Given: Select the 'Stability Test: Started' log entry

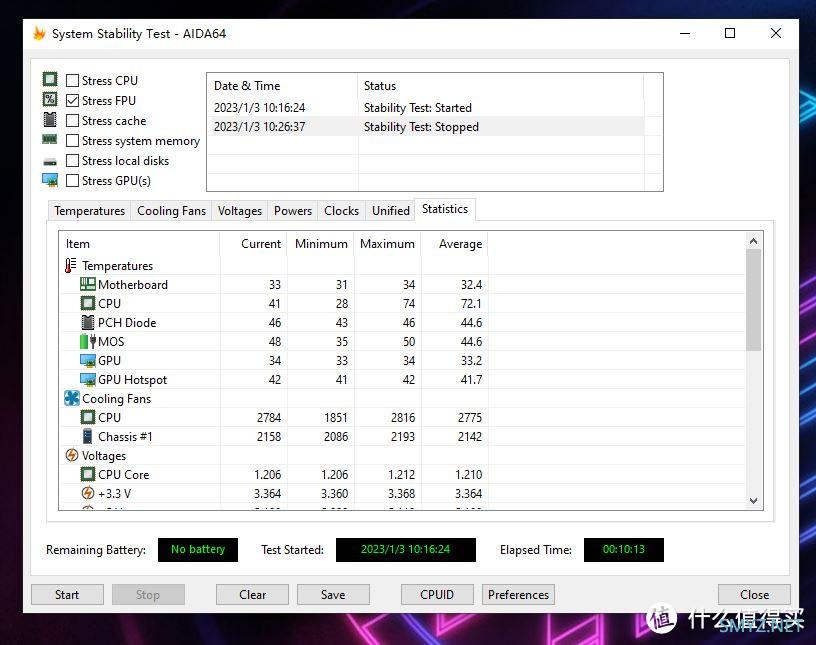Looking at the screenshot, I should click(418, 108).
